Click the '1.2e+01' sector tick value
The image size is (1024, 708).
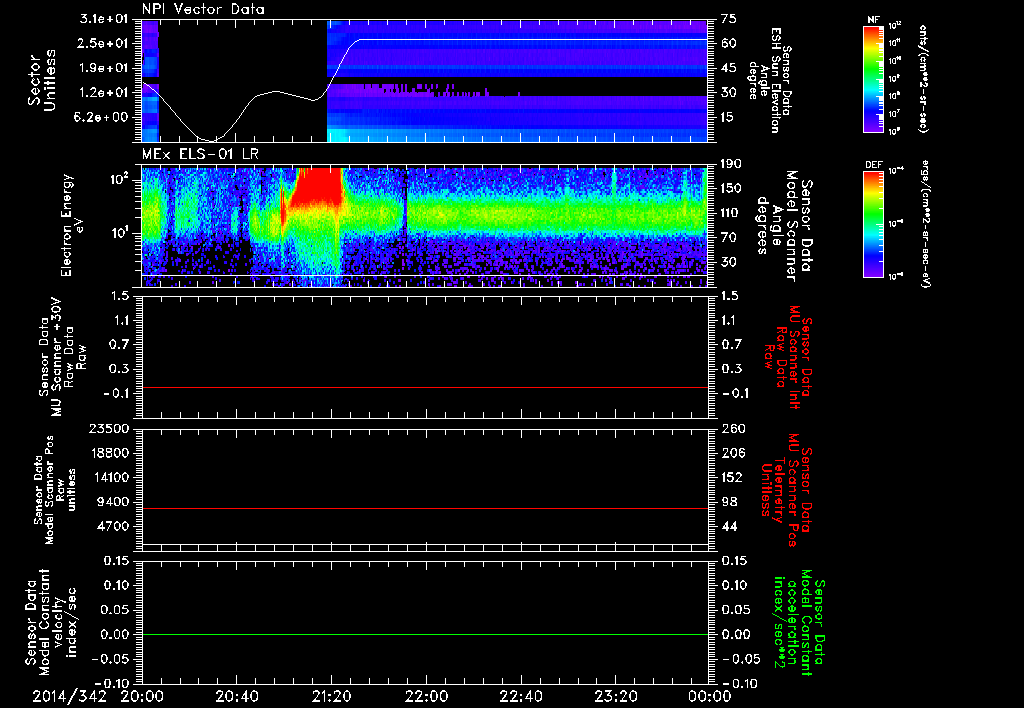pos(104,93)
